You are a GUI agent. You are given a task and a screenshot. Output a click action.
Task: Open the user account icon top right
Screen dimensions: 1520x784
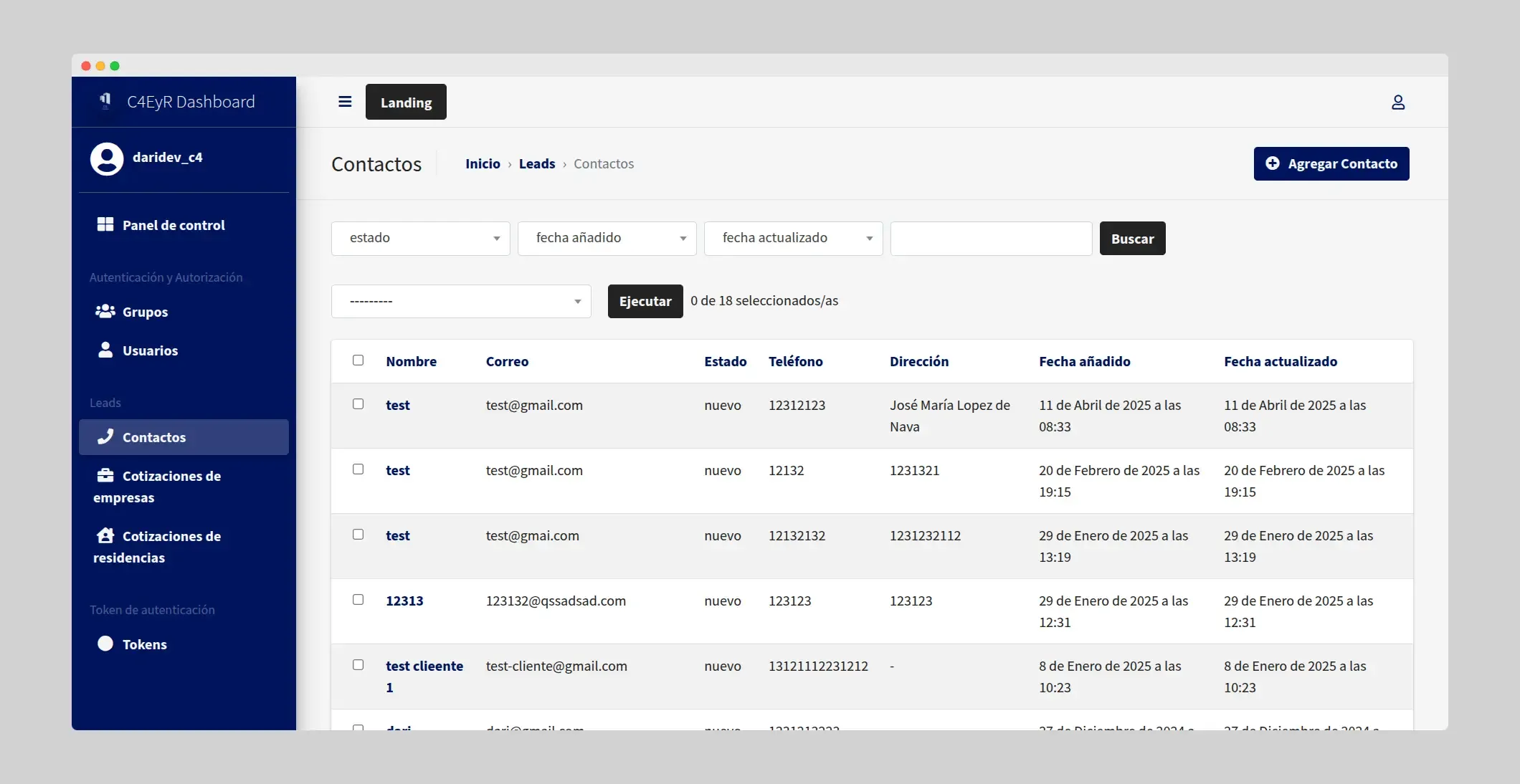(1398, 102)
